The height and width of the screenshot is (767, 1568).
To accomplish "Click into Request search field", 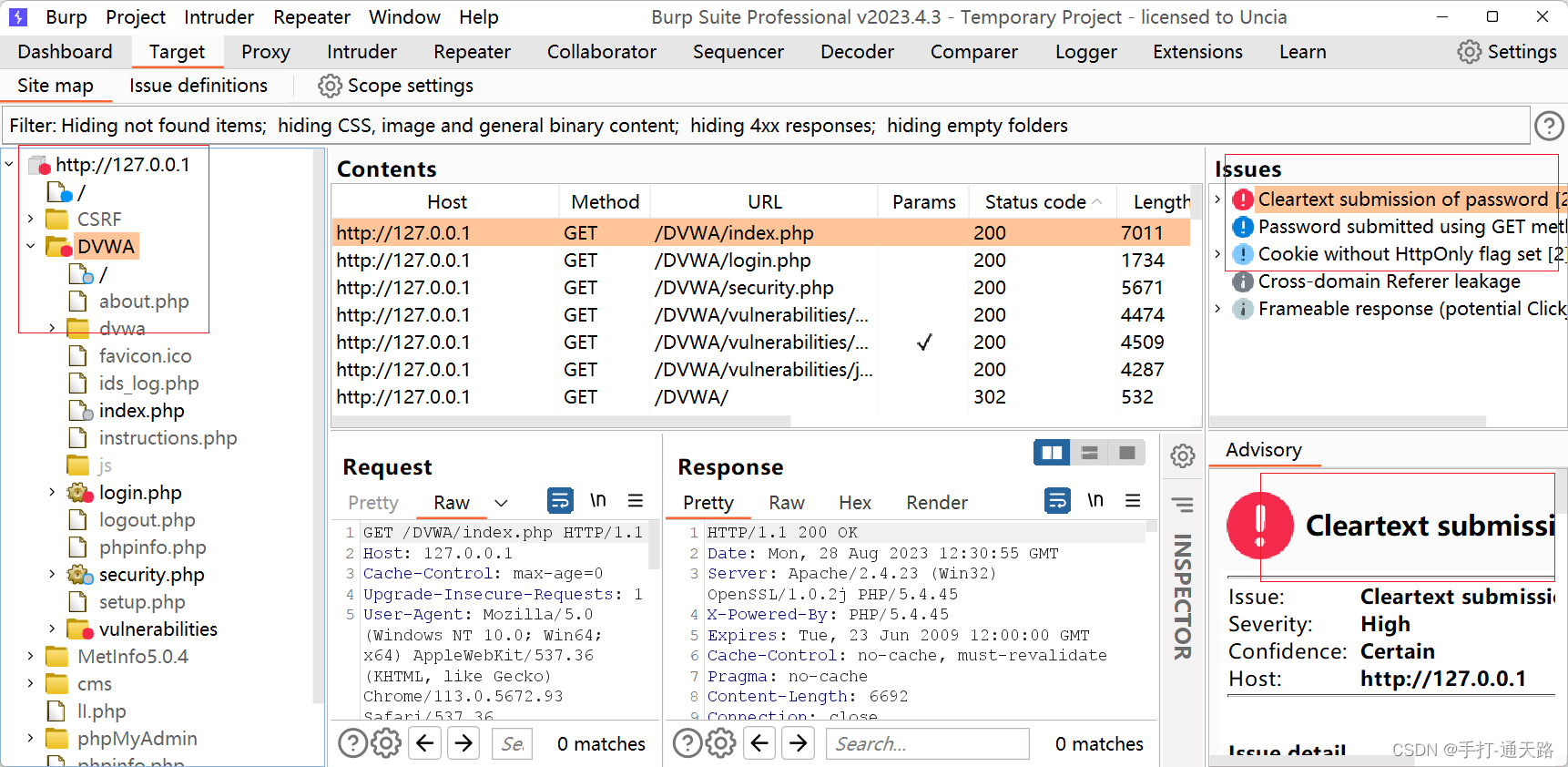I will (513, 743).
